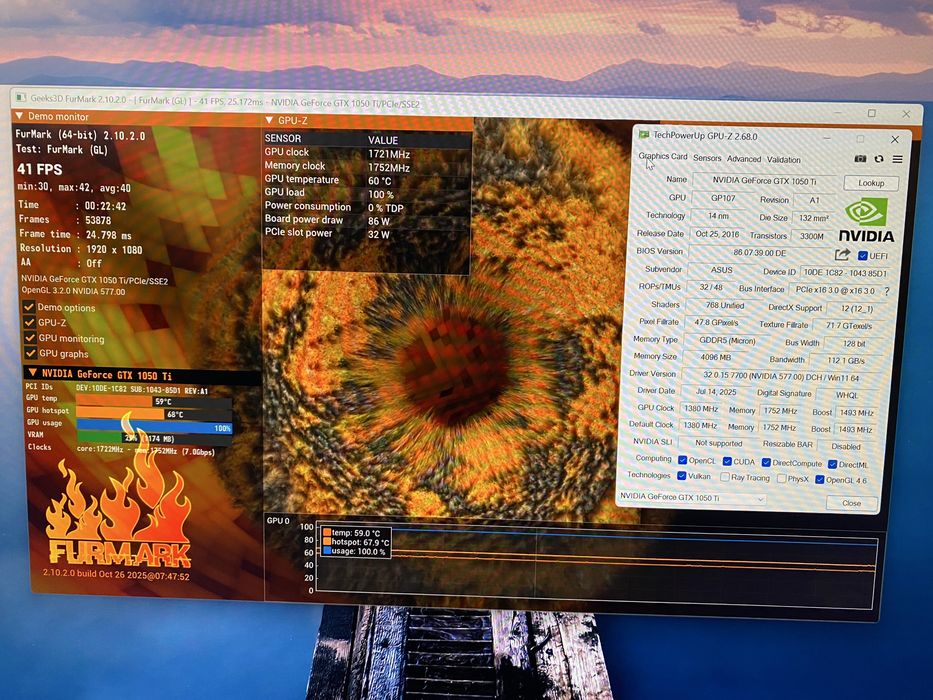Open the Graphics Card tab
The width and height of the screenshot is (933, 700).
coord(663,156)
